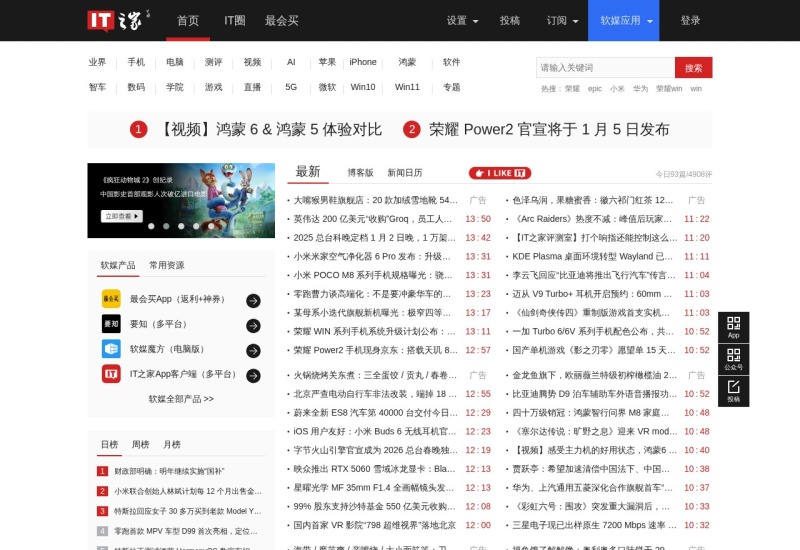This screenshot has width=800, height=550.
Task: Click the I LIKE IT badge
Action: tap(499, 173)
